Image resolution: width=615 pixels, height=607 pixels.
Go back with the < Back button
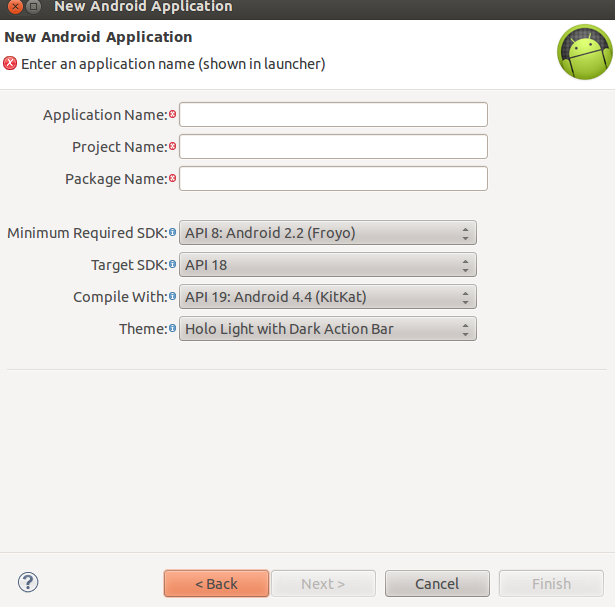click(x=217, y=583)
